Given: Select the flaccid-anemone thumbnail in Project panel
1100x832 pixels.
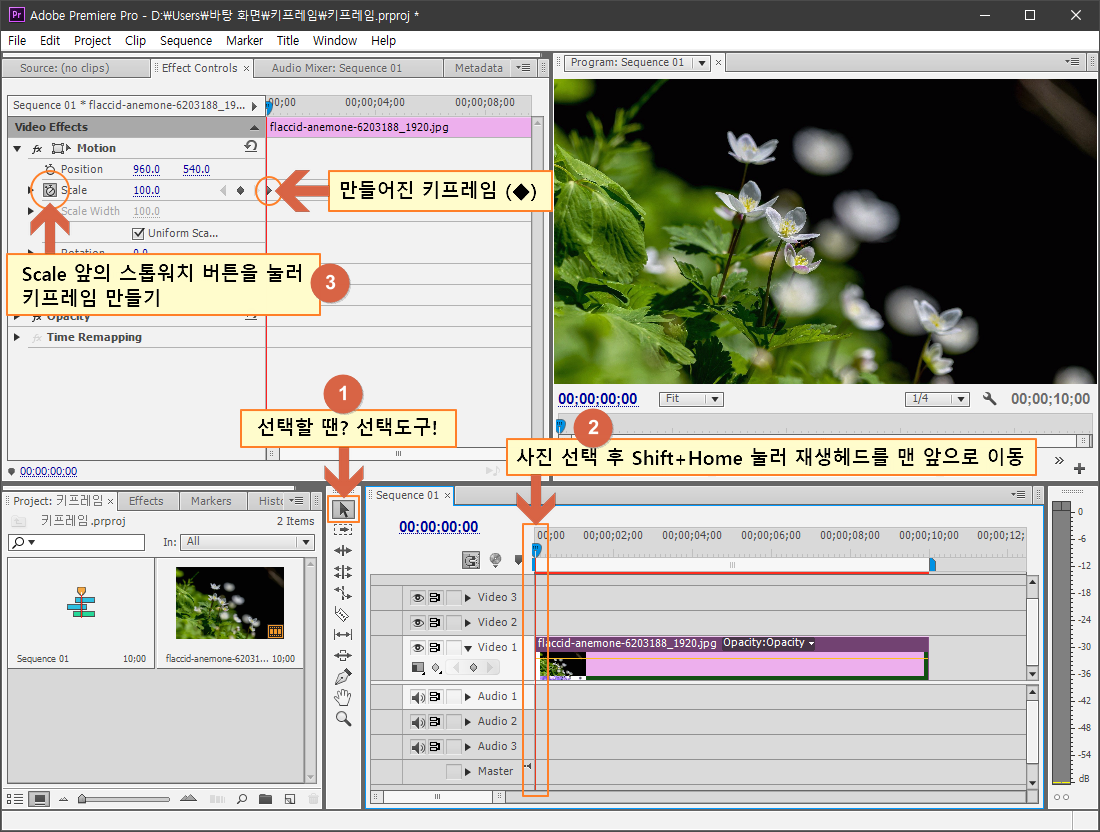Looking at the screenshot, I should click(230, 603).
